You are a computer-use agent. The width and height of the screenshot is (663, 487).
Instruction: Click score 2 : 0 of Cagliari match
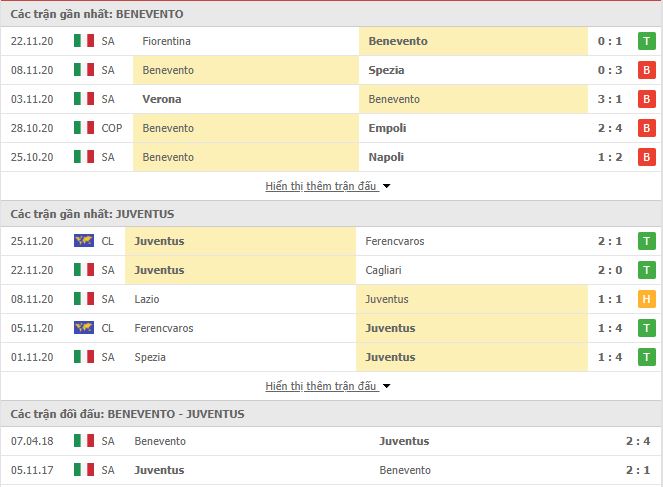pyautogui.click(x=610, y=270)
